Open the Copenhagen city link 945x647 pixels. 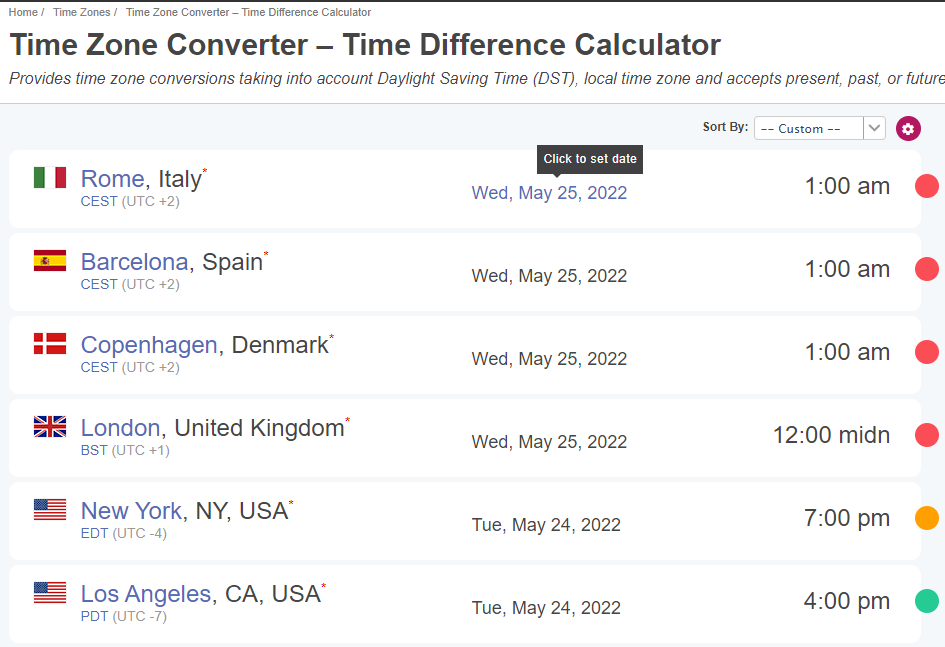149,345
